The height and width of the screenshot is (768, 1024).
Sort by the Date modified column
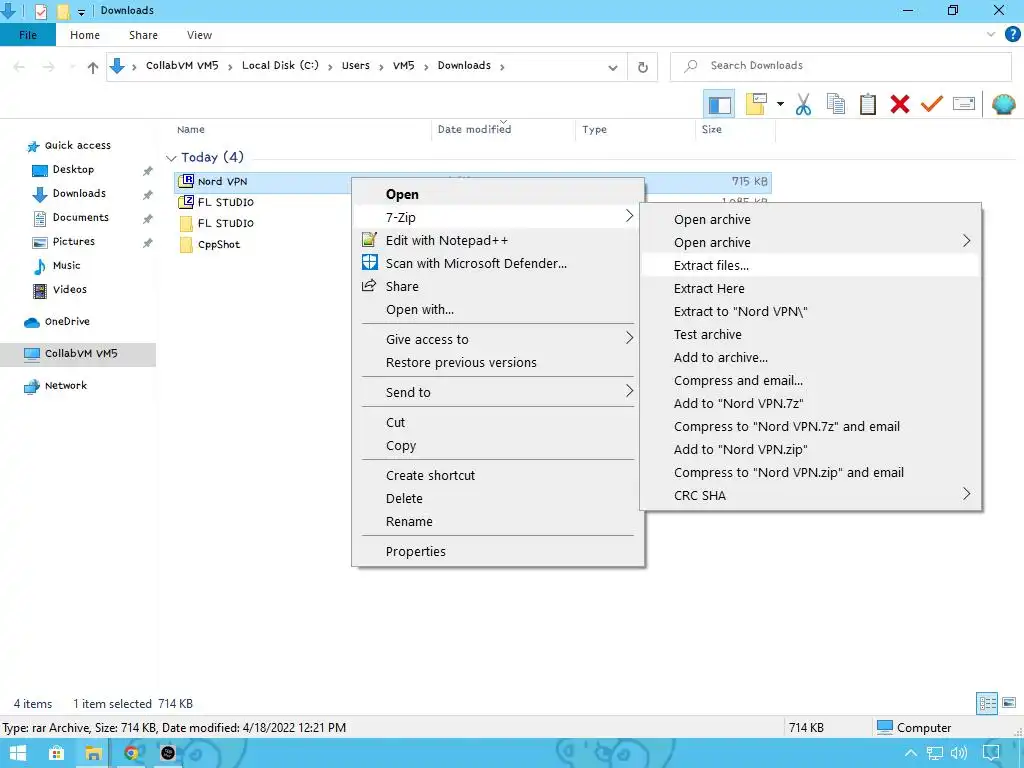[x=474, y=129]
